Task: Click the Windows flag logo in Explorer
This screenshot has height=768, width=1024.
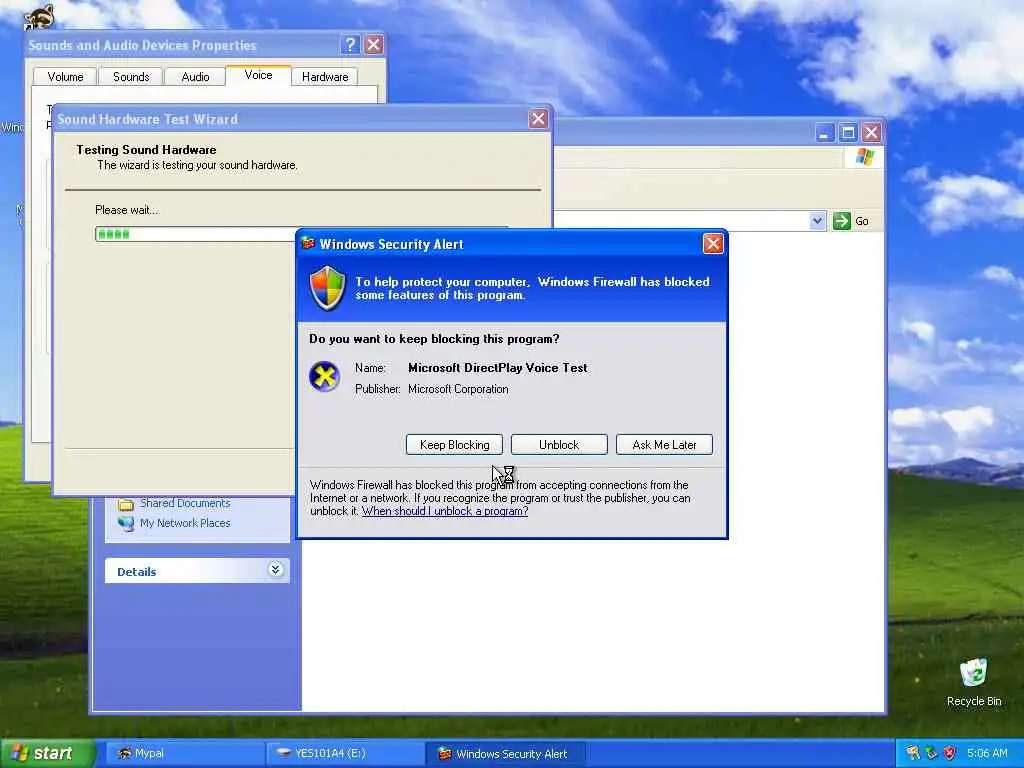Action: [865, 157]
